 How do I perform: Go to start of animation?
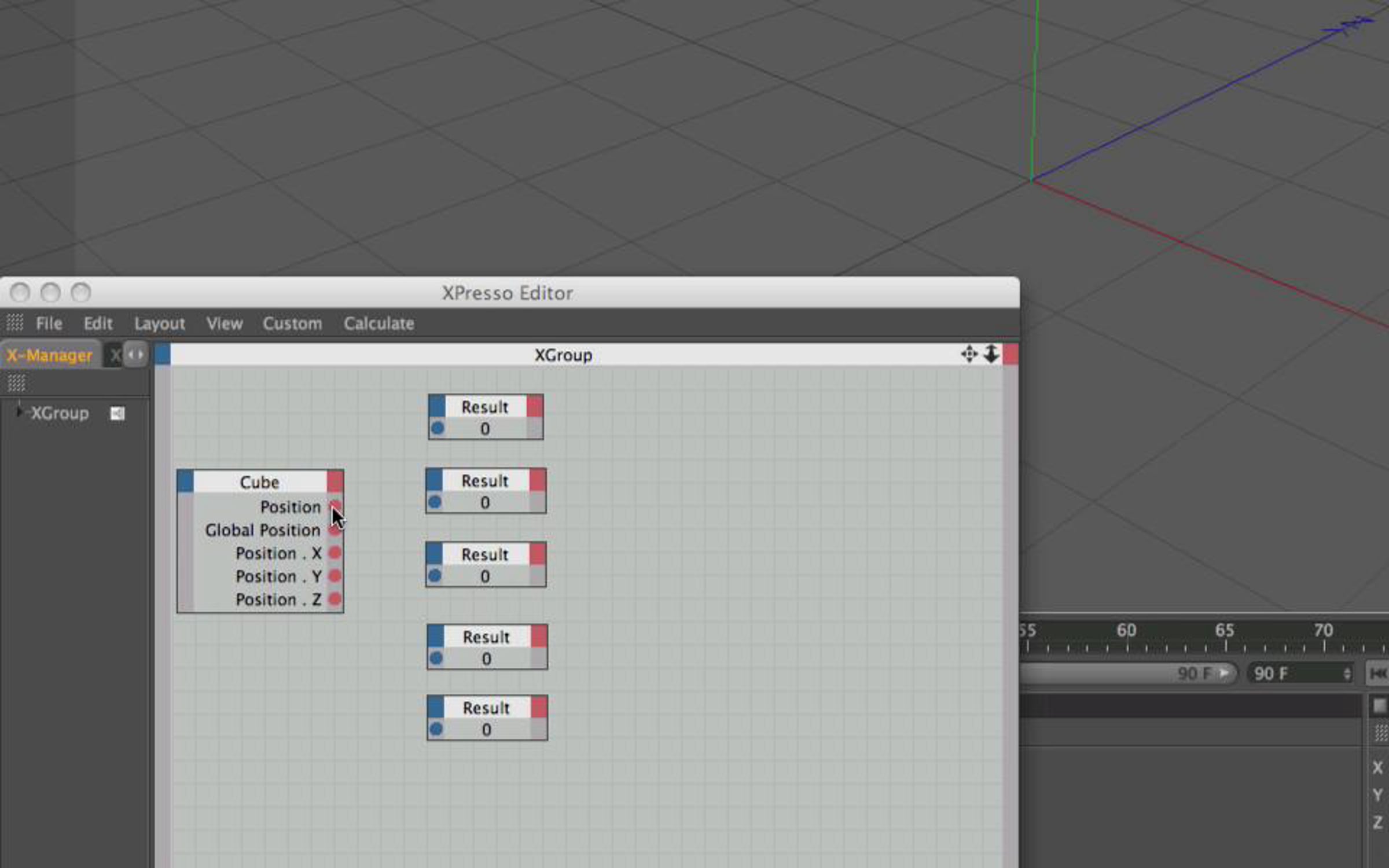pyautogui.click(x=1378, y=674)
